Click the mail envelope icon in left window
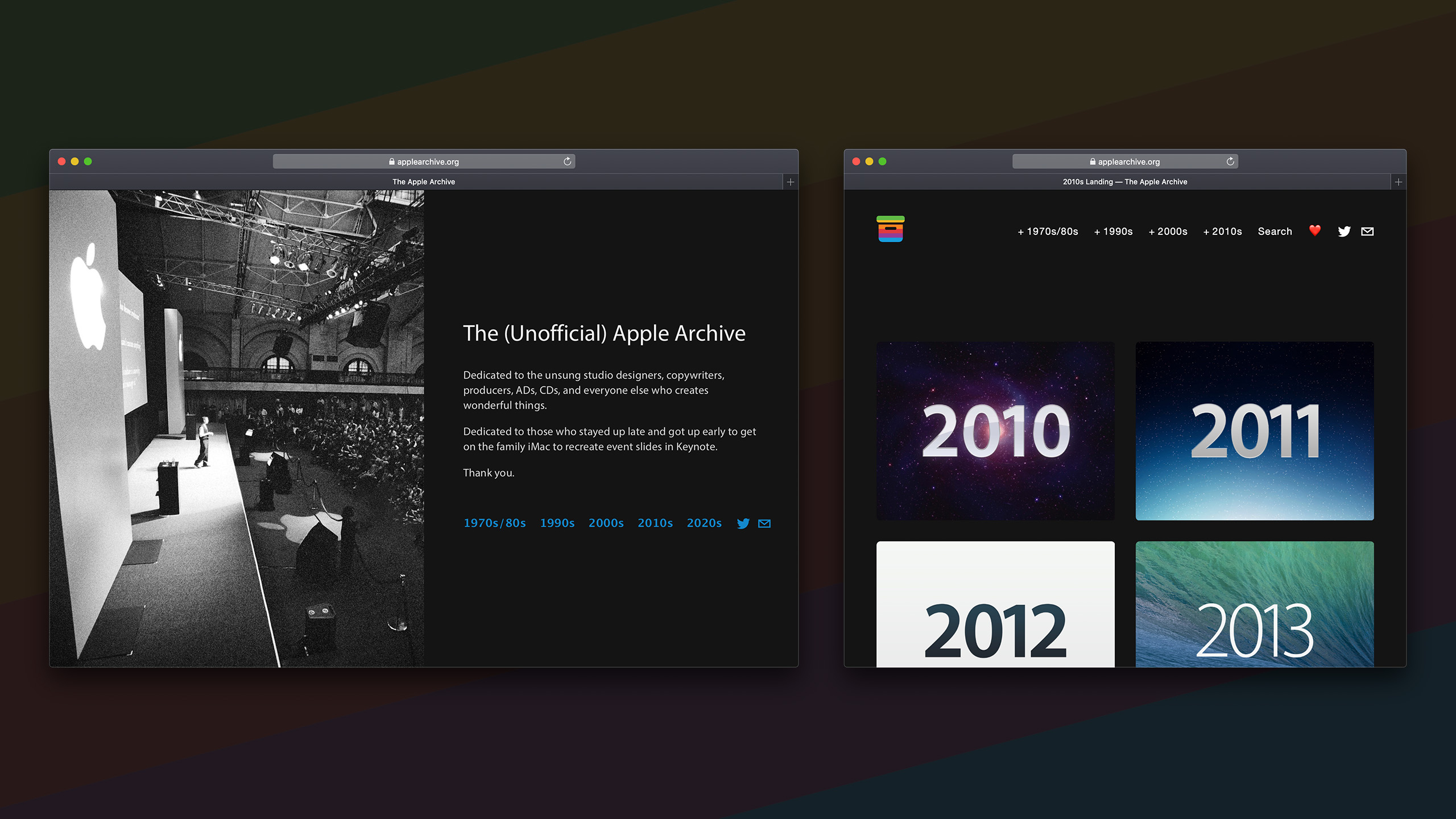This screenshot has height=819, width=1456. pyautogui.click(x=764, y=523)
